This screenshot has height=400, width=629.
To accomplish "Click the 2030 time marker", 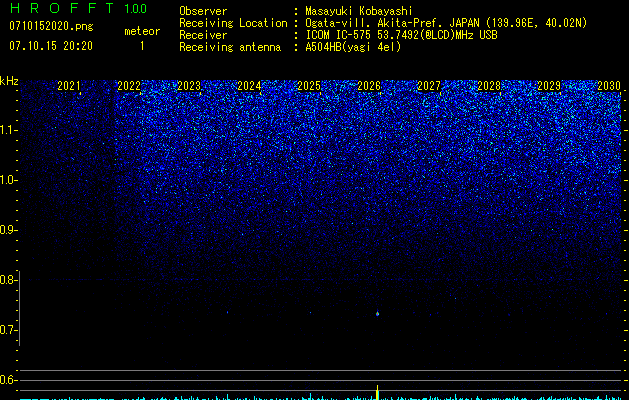I will [609, 86].
